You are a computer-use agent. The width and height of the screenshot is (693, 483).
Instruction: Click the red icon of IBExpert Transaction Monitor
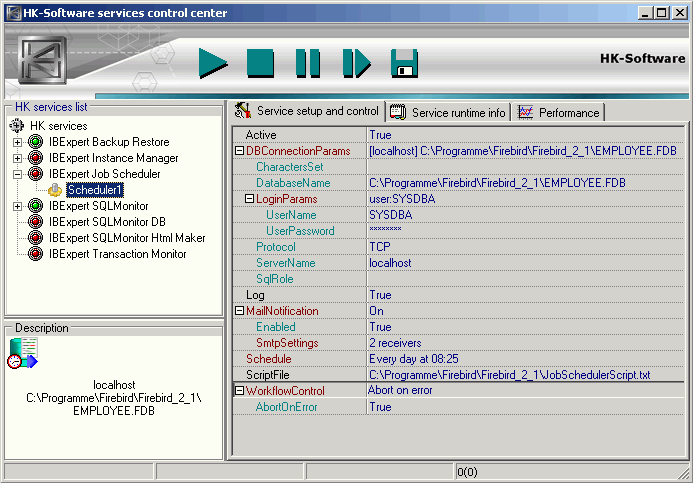pyautogui.click(x=35, y=254)
